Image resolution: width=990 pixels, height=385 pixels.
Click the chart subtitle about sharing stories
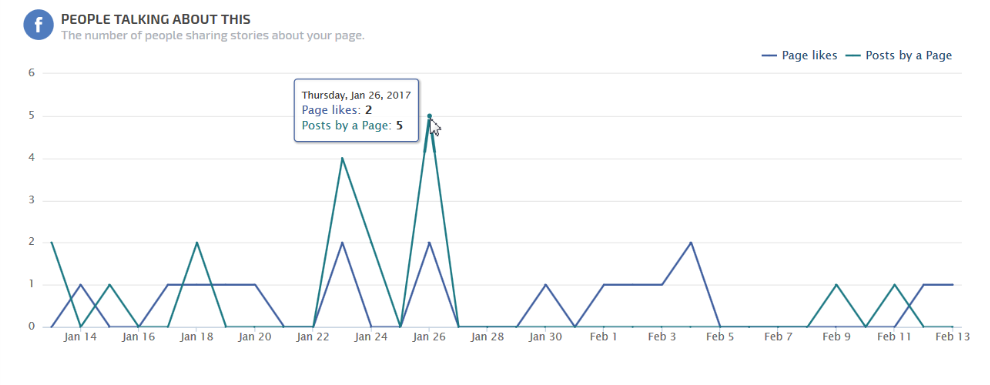click(213, 35)
